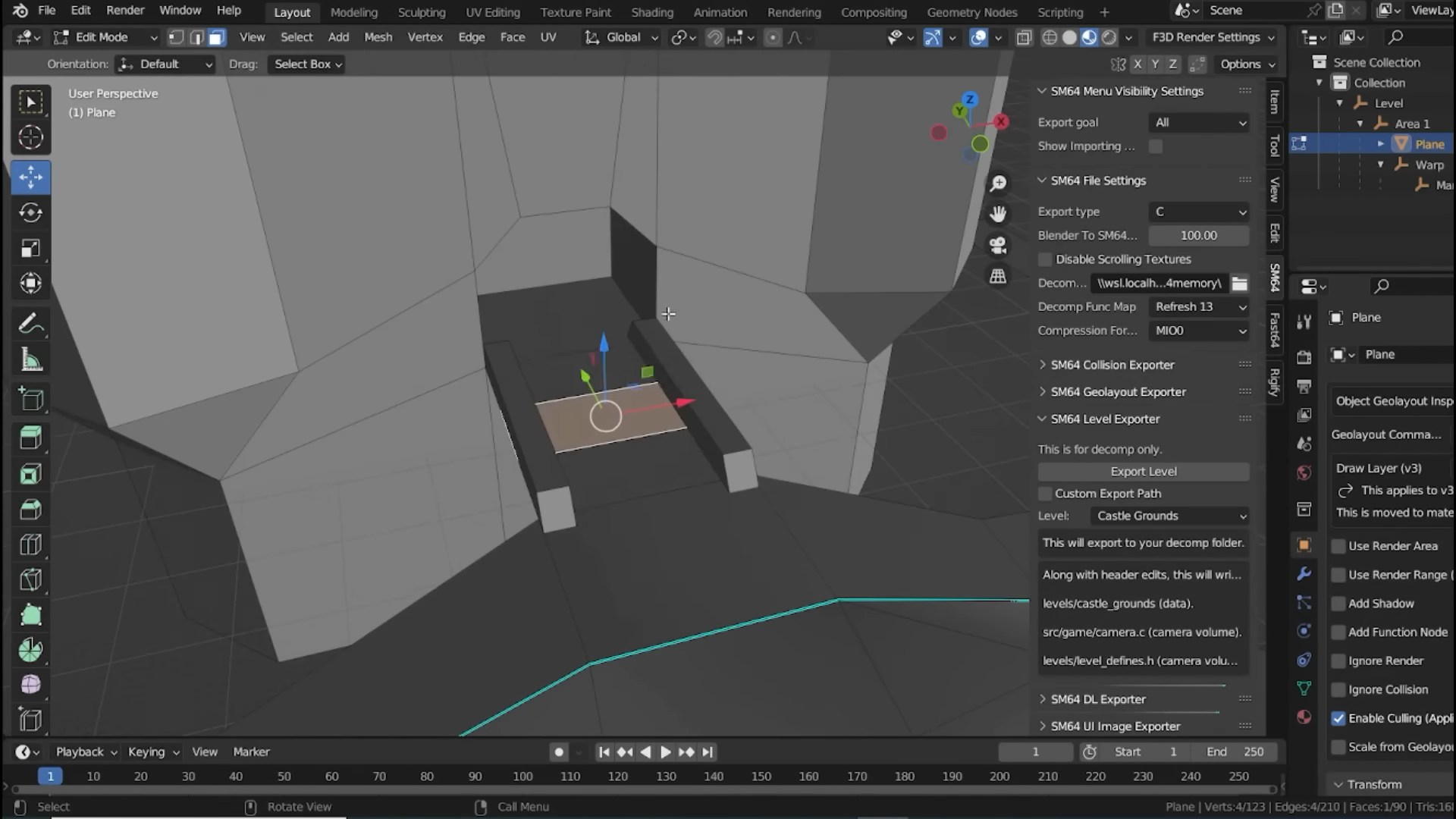The width and height of the screenshot is (1456, 819).
Task: Check the Custom Export Path box
Action: click(x=1046, y=494)
